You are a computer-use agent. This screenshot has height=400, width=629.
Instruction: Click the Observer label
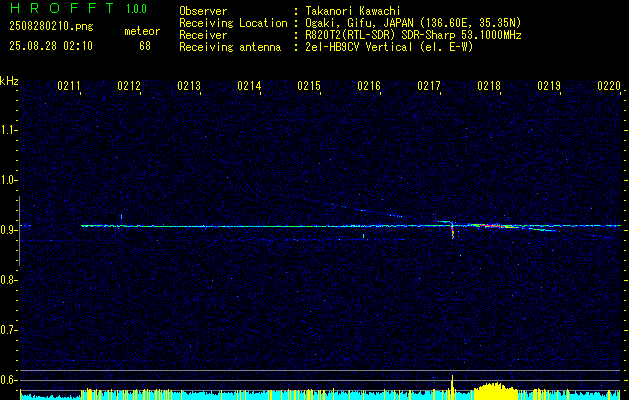[203, 11]
